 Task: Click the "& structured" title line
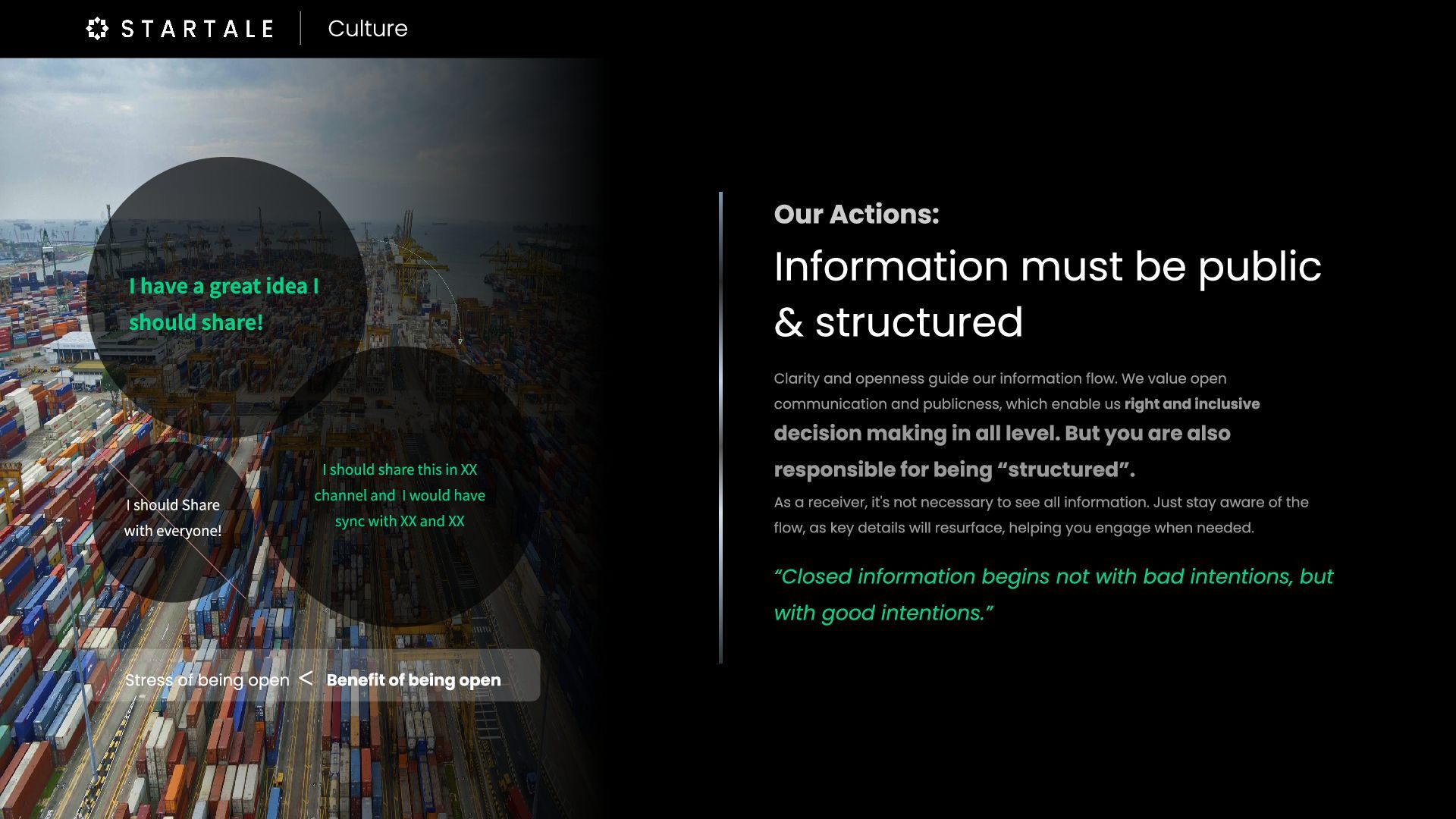pyautogui.click(x=899, y=322)
